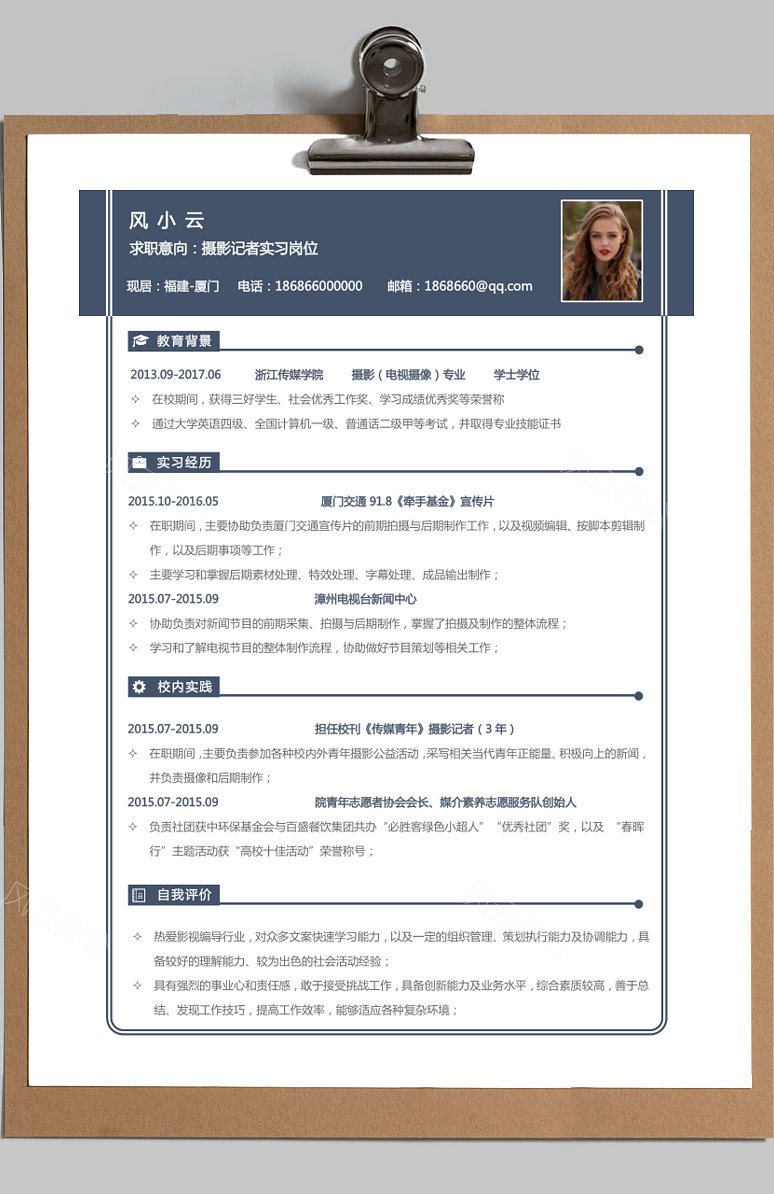Image resolution: width=774 pixels, height=1194 pixels.
Task: Click the 学士学位 text
Action: pyautogui.click(x=517, y=375)
